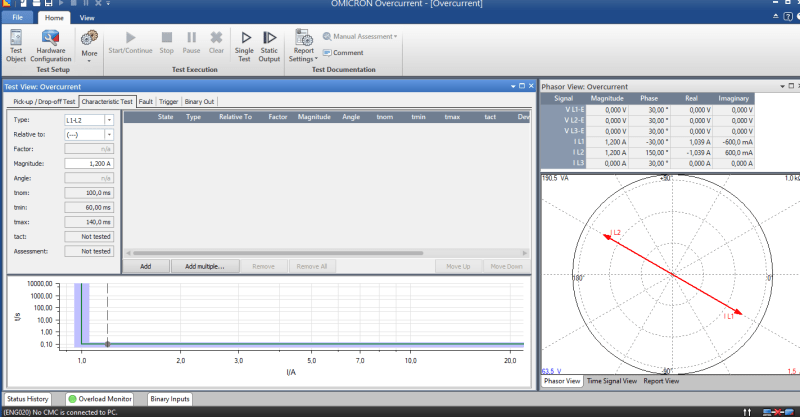Screen dimensions: 800x417
Task: Edit the Magnitude field 1,200 A
Action: click(x=89, y=164)
